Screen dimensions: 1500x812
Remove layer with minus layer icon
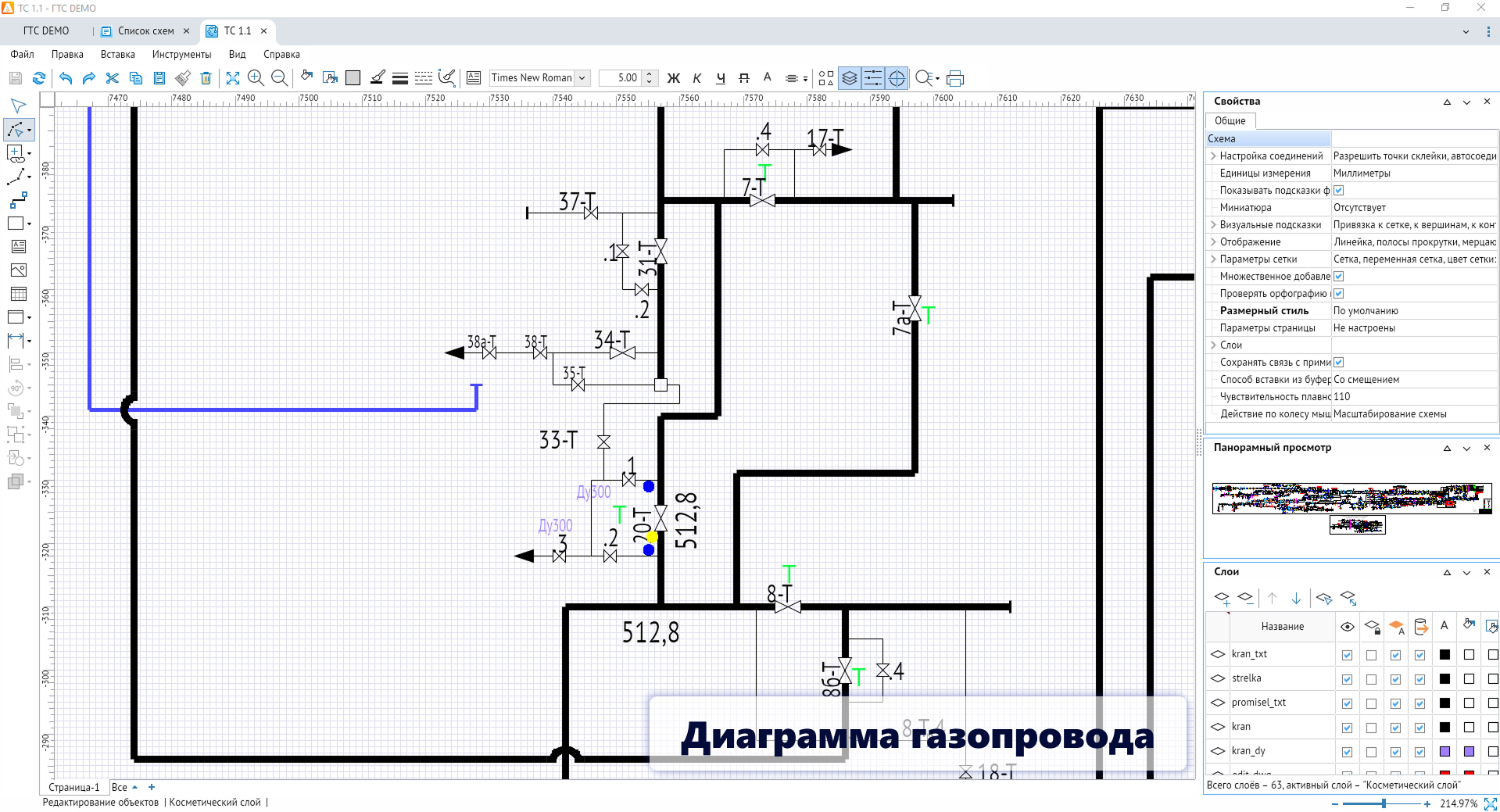tap(1246, 599)
